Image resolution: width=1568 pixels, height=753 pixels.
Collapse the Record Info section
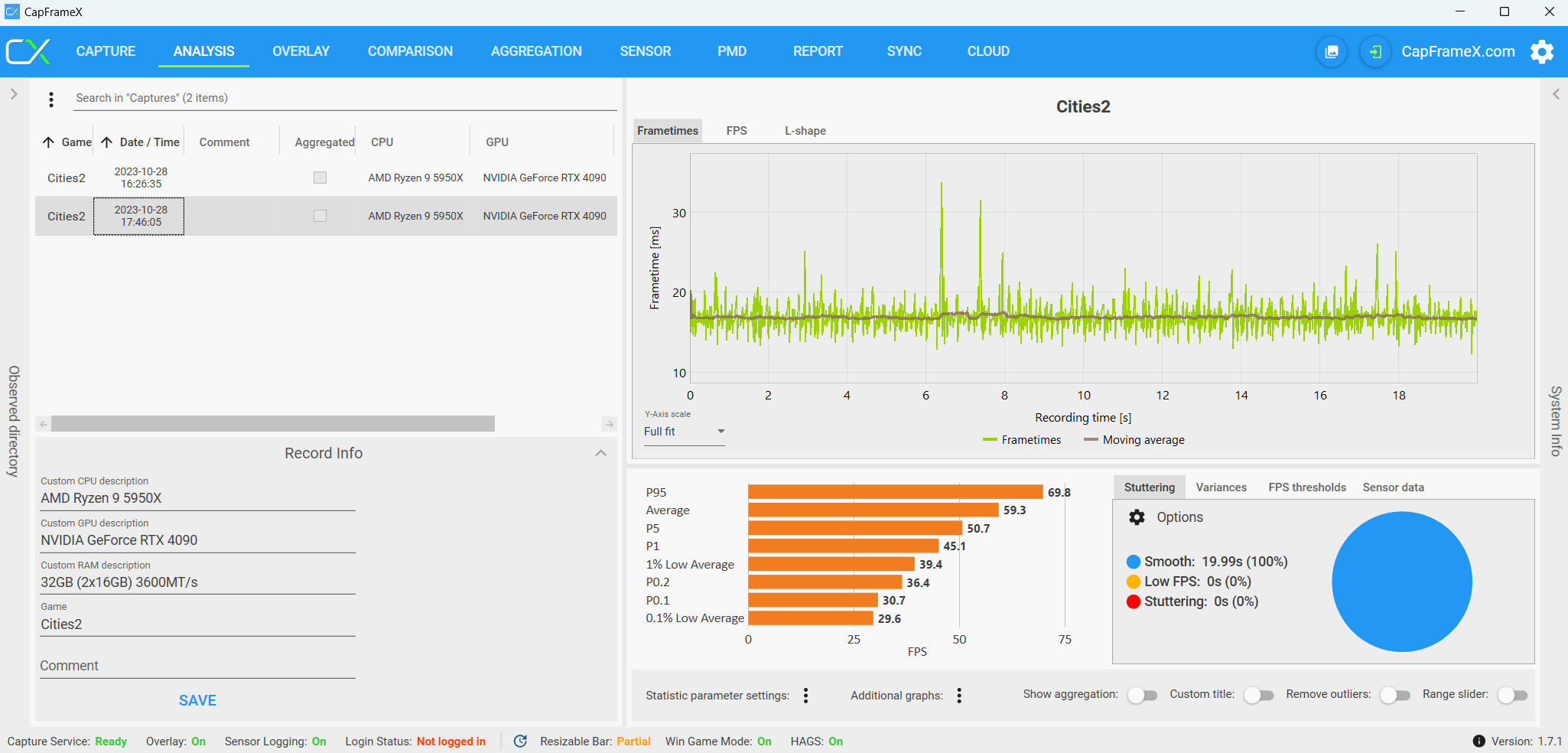coord(601,453)
